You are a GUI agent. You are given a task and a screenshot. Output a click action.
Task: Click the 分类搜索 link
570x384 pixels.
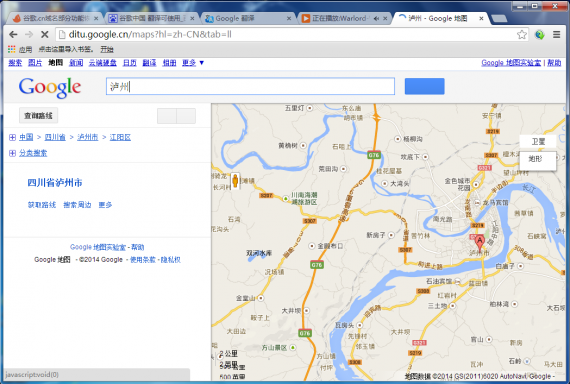pyautogui.click(x=33, y=153)
